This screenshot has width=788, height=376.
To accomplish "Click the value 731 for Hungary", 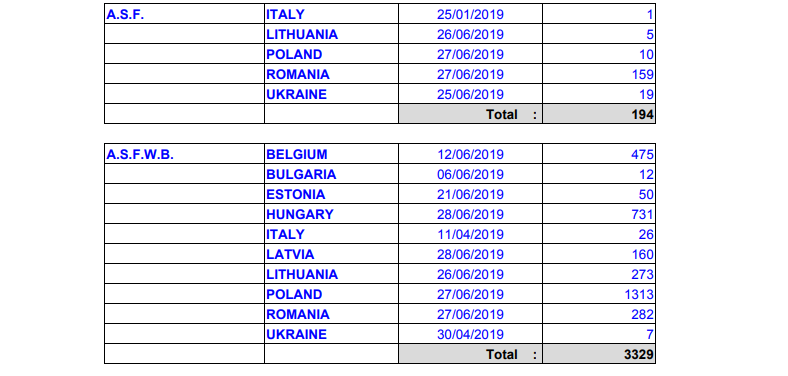I will click(x=642, y=215).
